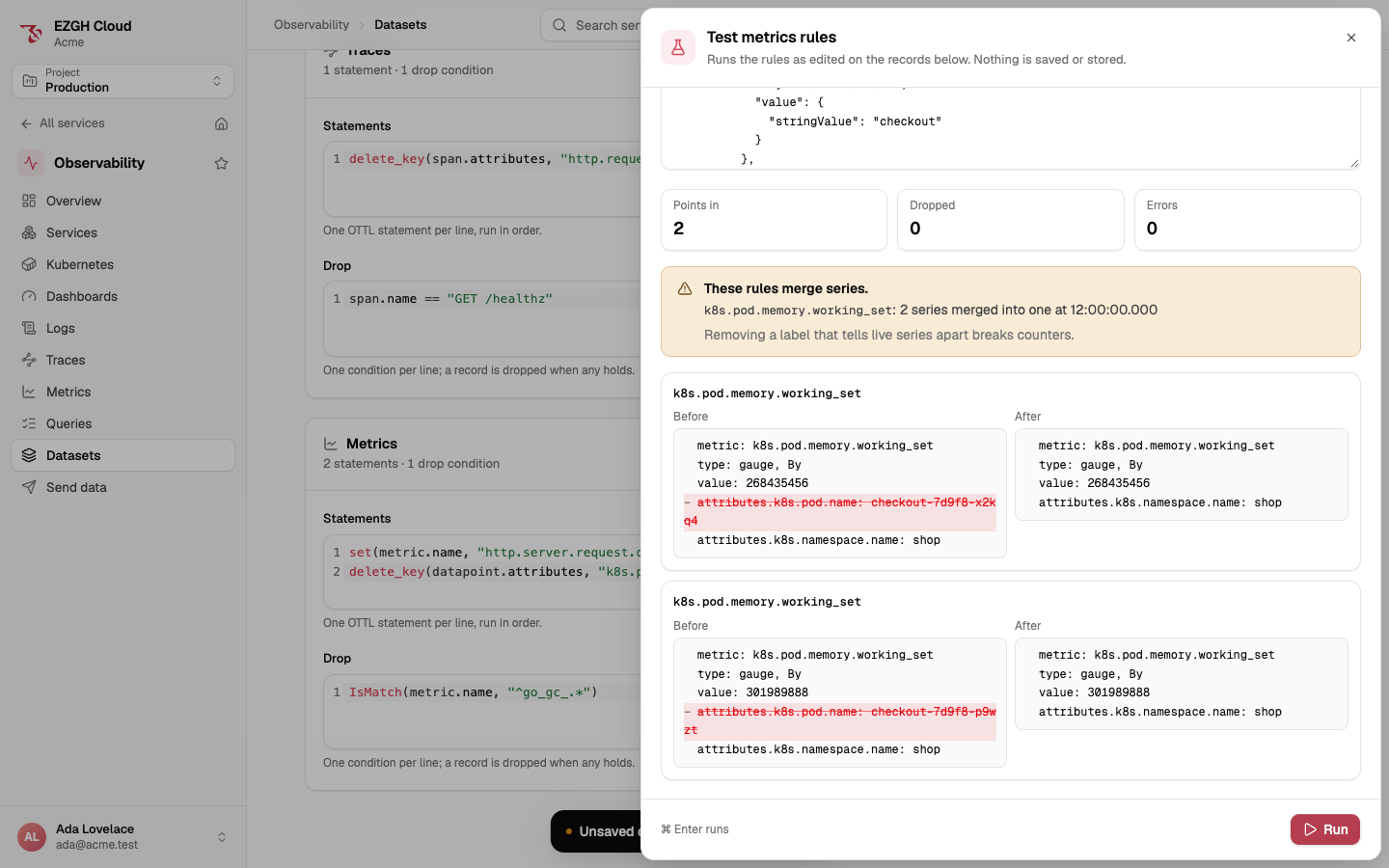
Task: Click the Metrics statements OTTL editor
Action: click(482, 572)
